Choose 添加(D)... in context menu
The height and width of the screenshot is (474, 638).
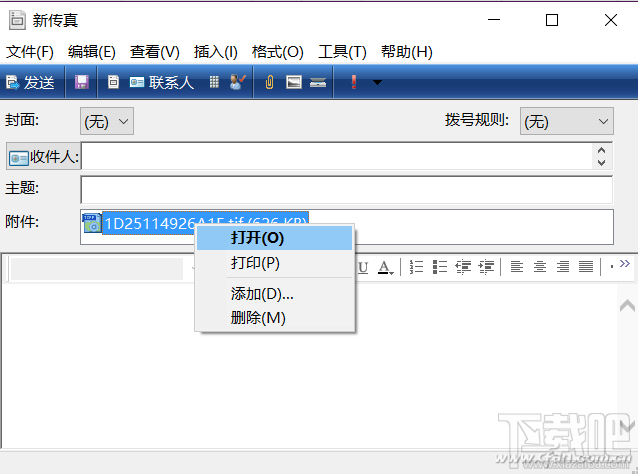coord(274,294)
